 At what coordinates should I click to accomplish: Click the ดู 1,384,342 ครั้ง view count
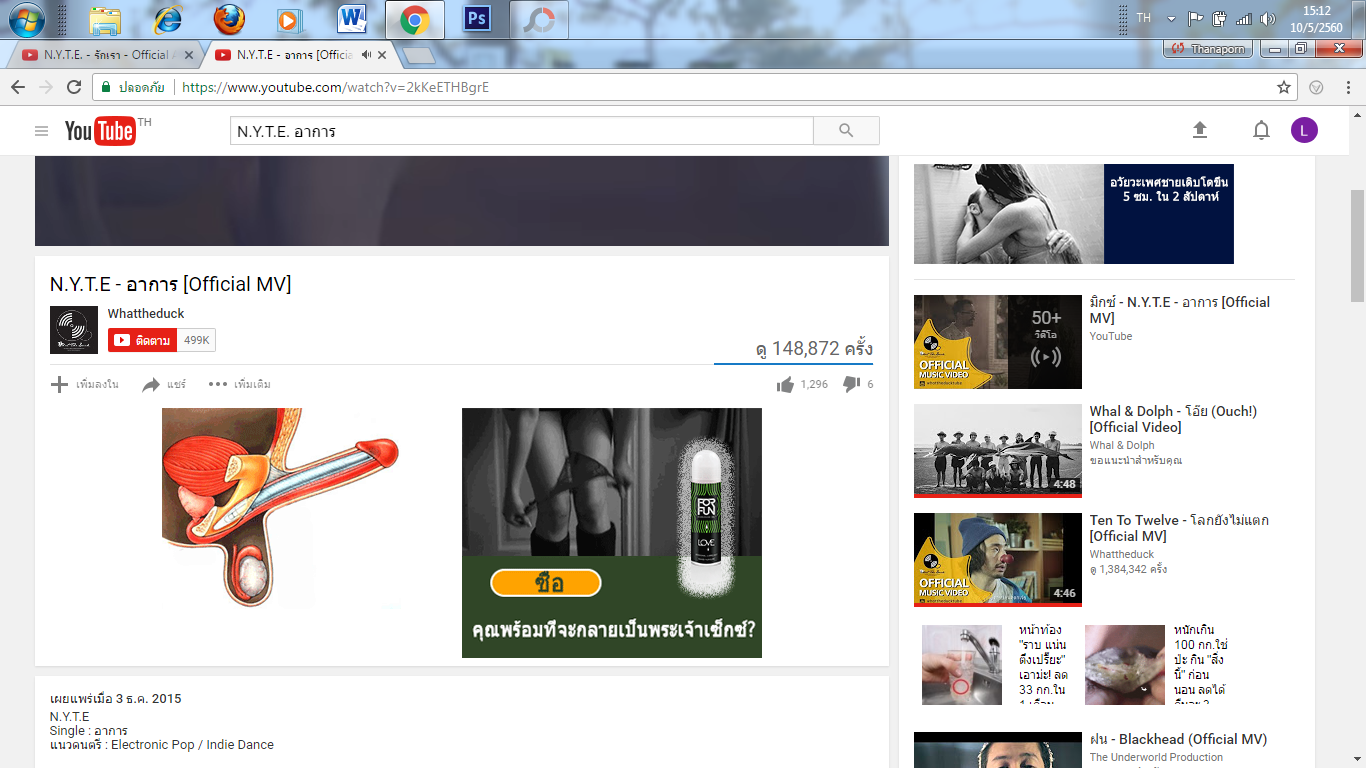1128,569
